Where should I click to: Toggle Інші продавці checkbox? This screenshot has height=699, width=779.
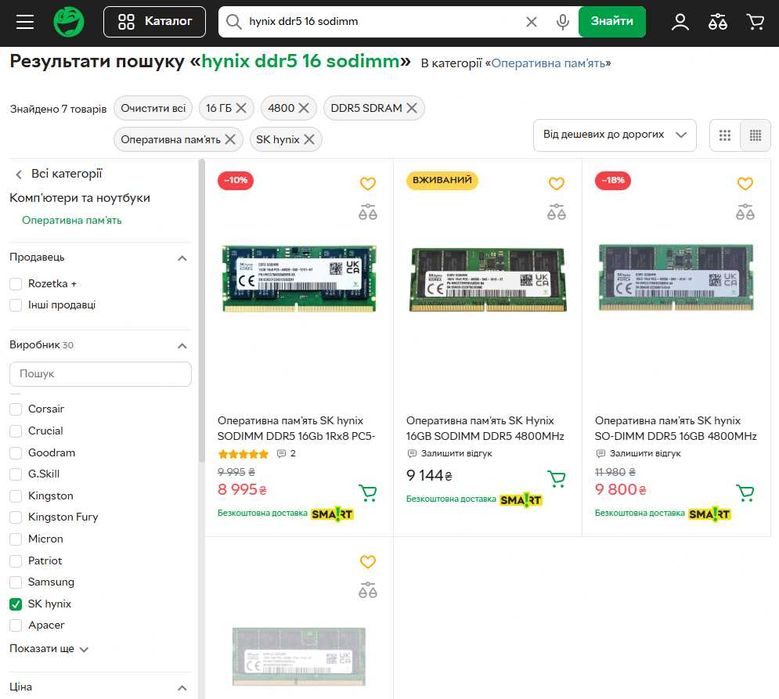tap(16, 305)
